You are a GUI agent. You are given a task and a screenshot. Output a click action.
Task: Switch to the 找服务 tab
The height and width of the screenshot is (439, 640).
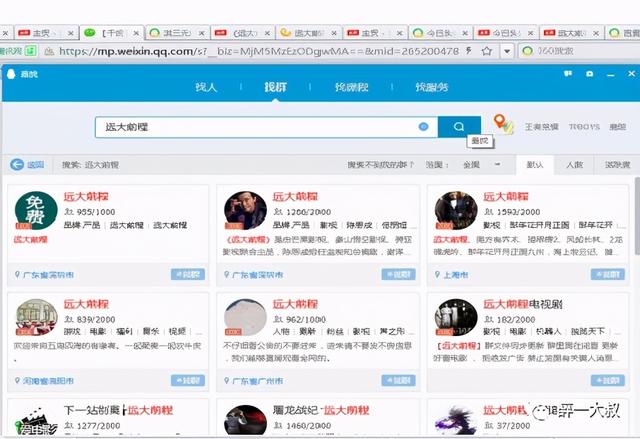[x=431, y=87]
